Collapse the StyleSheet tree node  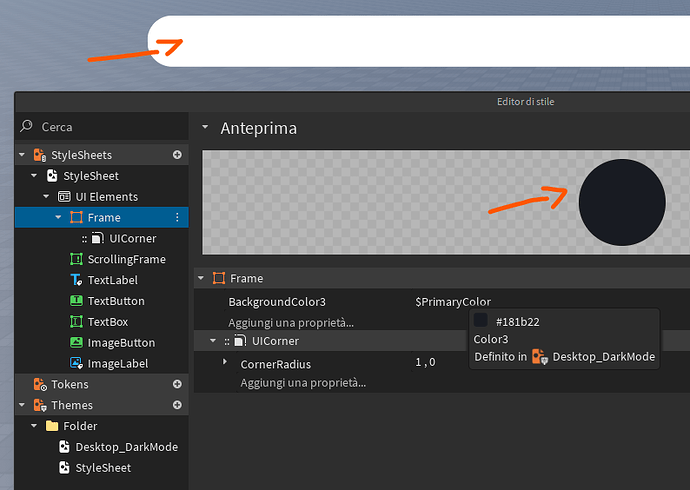click(34, 176)
